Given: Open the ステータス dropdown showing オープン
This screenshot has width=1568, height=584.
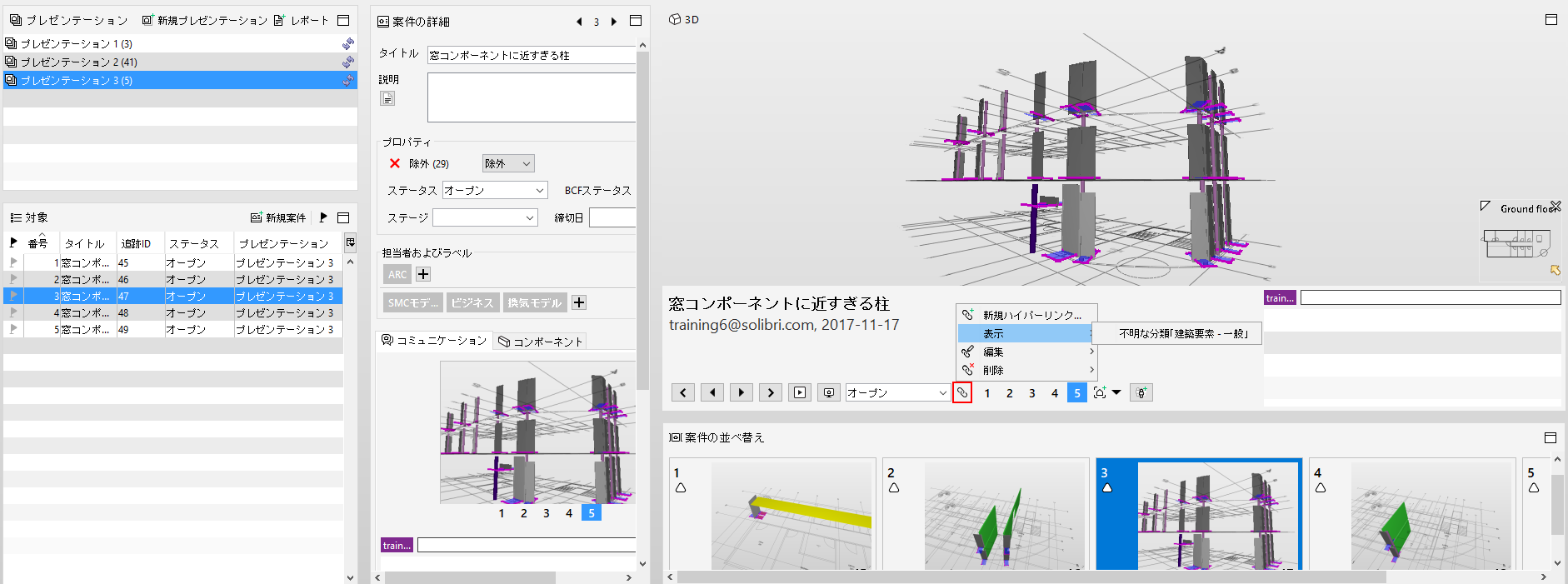Looking at the screenshot, I should tap(495, 190).
